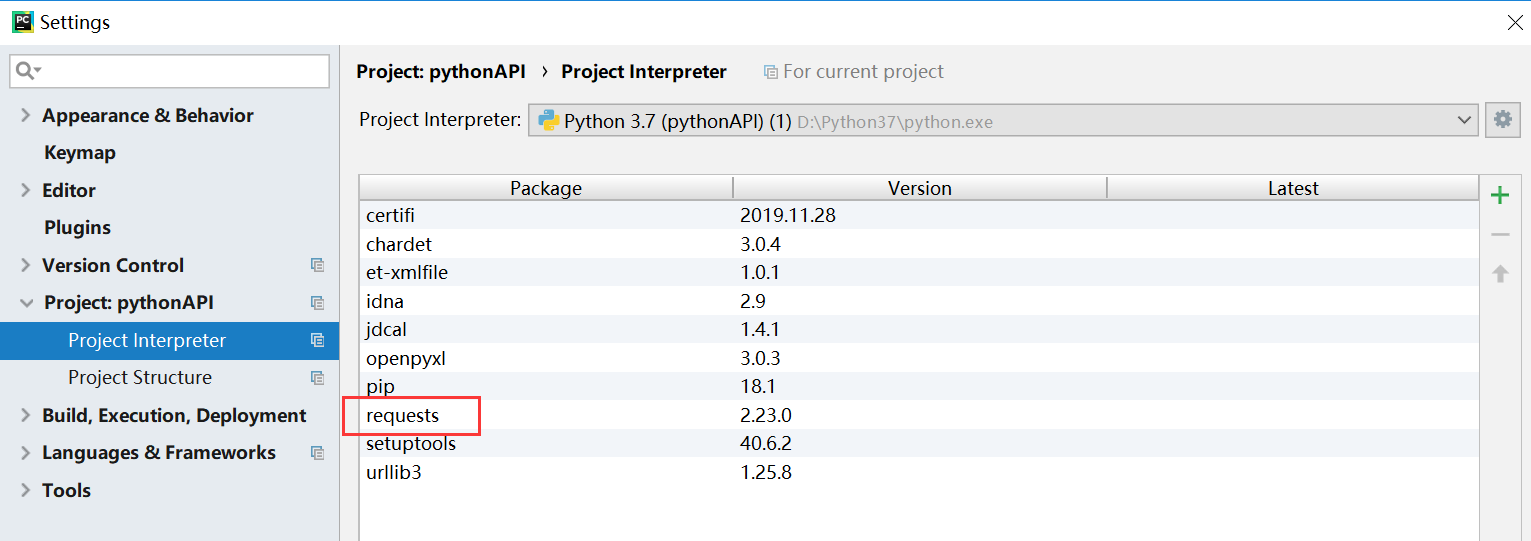Click the icon beside Languages & Frameworks

click(317, 453)
